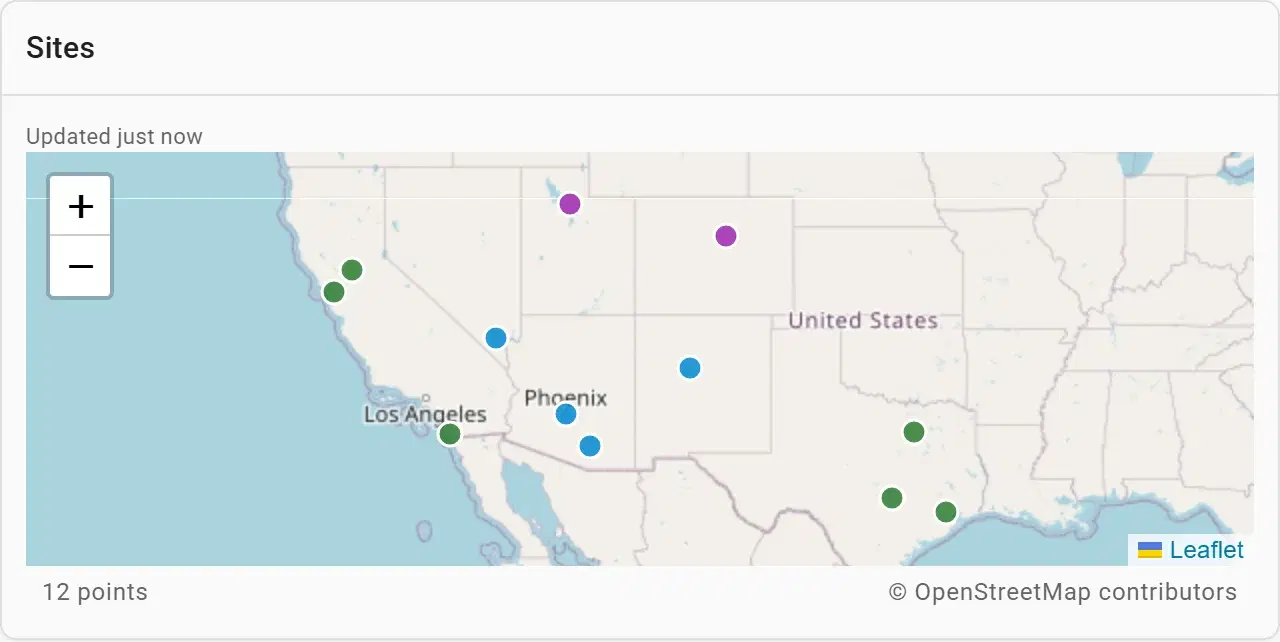Select the blue marker at Nevada's southern tip
Image resolution: width=1280 pixels, height=642 pixels.
(496, 338)
